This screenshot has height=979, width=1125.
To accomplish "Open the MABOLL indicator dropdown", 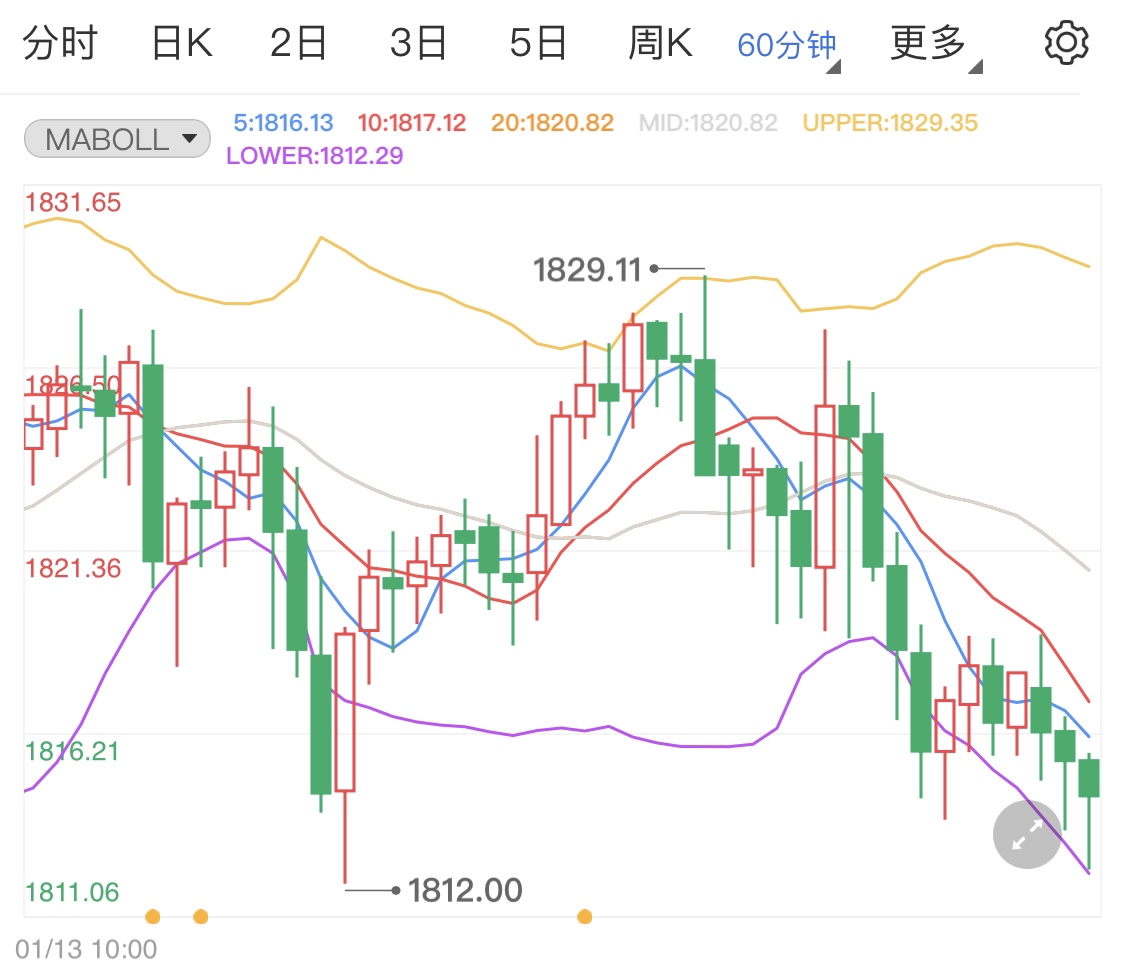I will (117, 139).
